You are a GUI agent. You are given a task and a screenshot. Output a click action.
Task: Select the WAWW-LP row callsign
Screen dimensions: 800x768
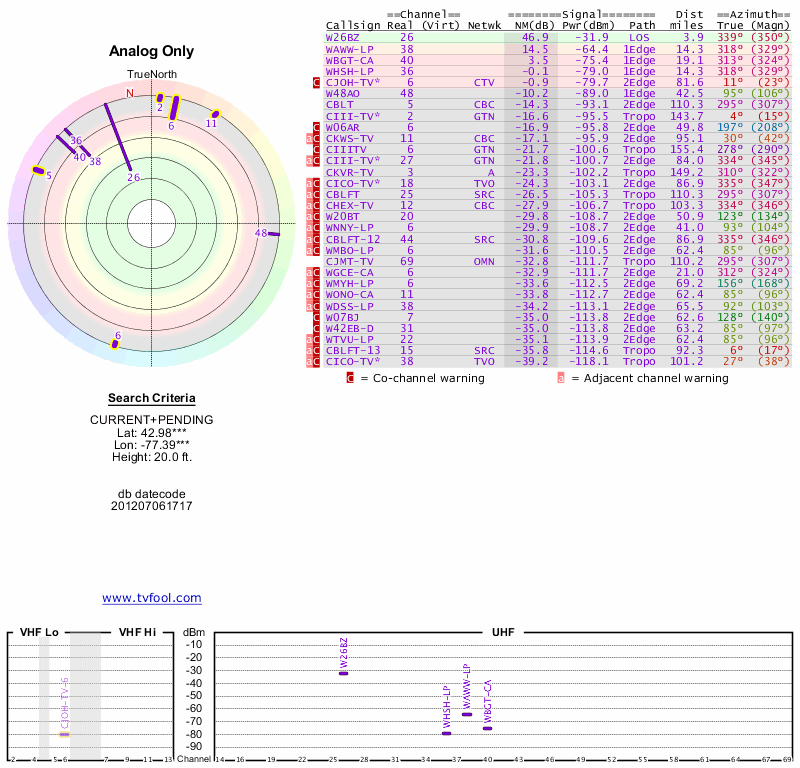tap(348, 48)
